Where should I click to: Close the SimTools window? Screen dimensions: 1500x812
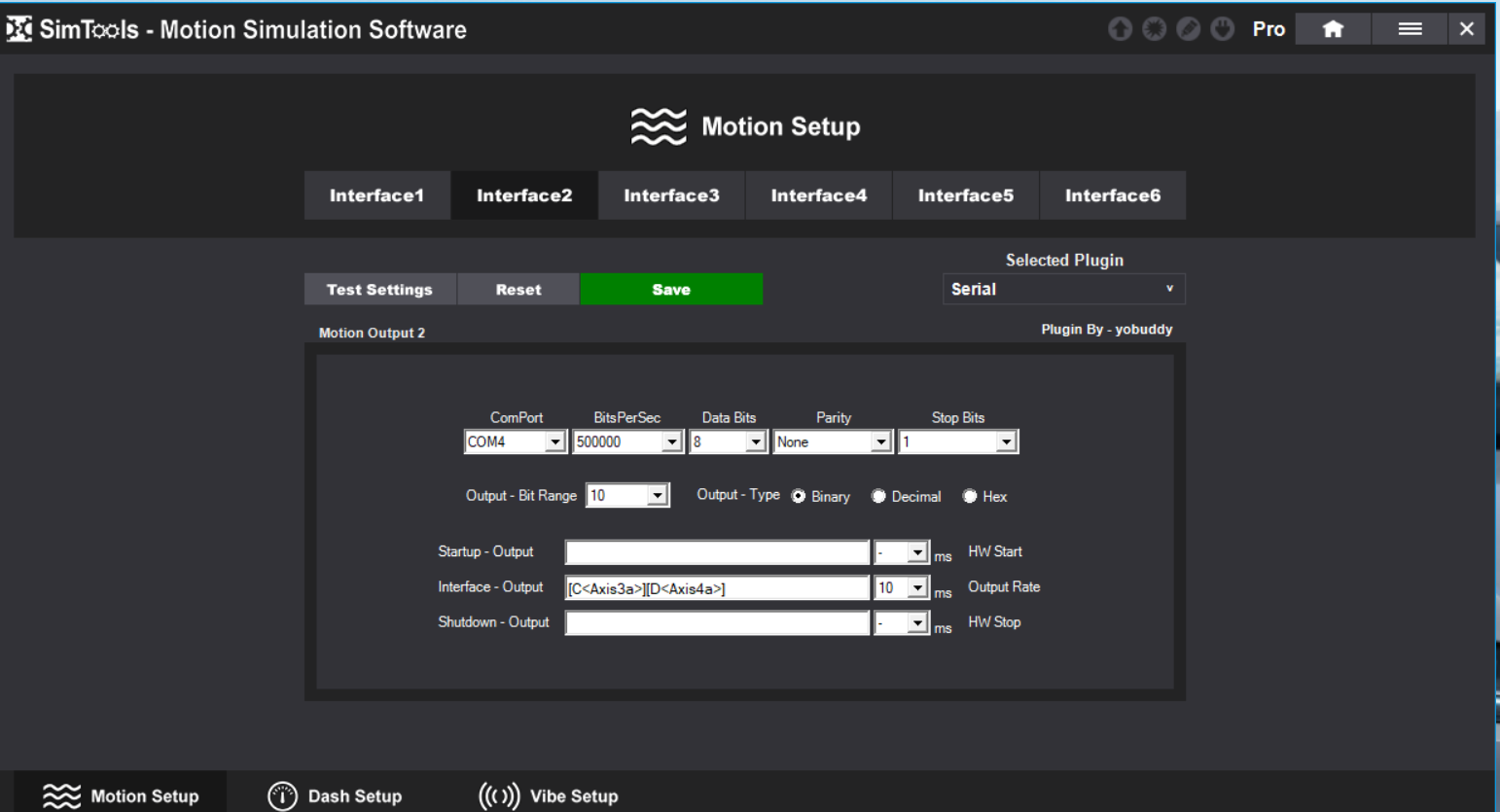(x=1467, y=29)
